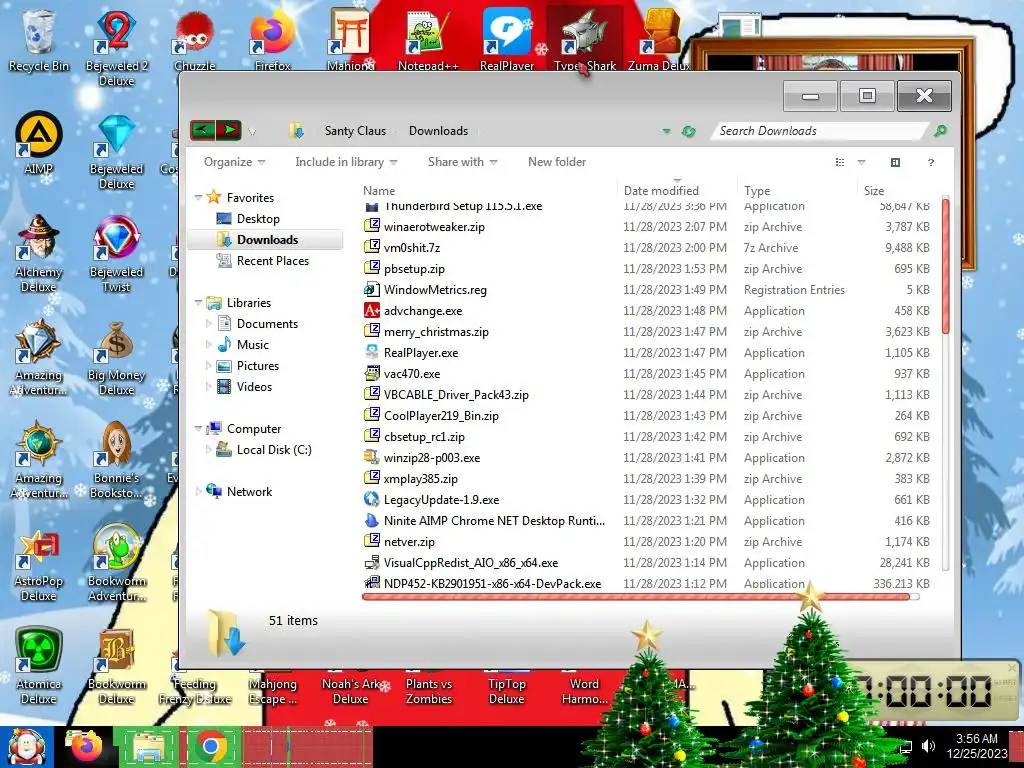Select Desktop under Favorites
This screenshot has height=768, width=1024.
click(x=258, y=219)
